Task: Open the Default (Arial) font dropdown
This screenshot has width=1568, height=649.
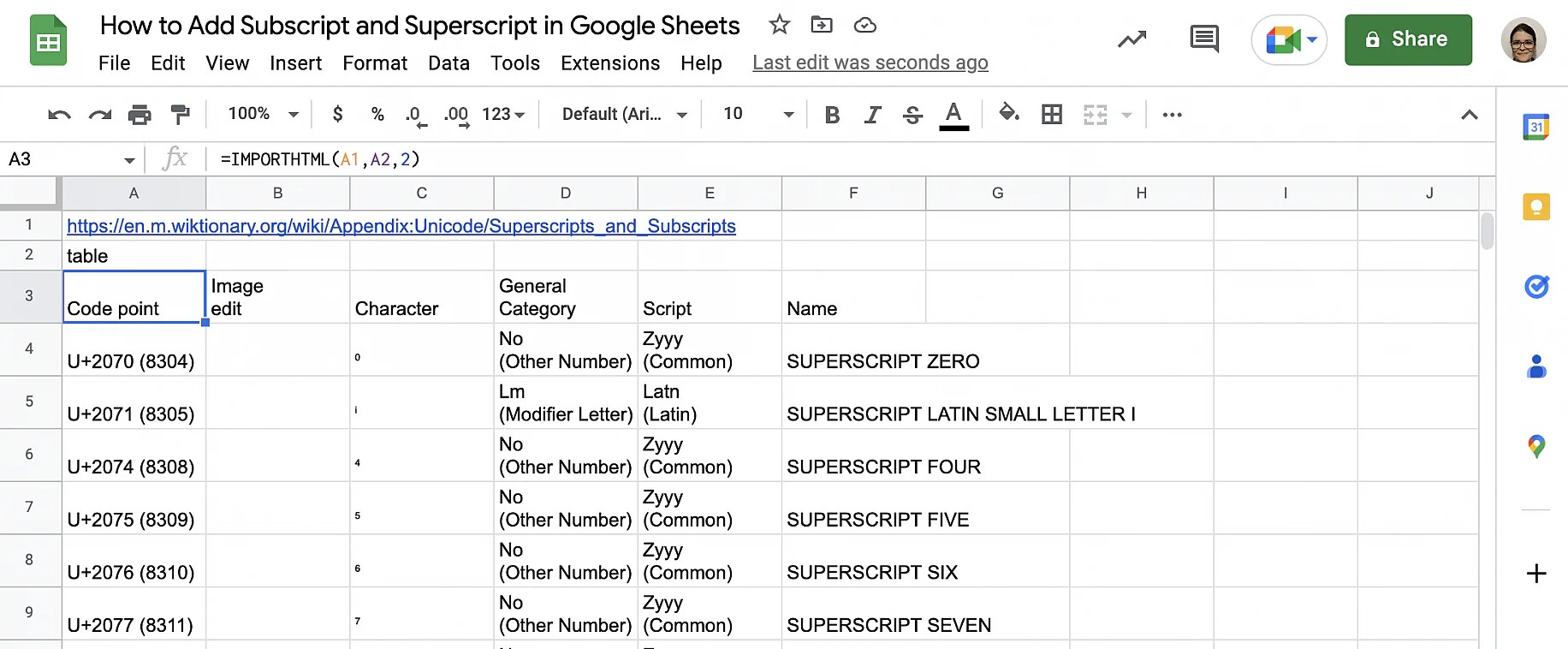Action: 625,114
